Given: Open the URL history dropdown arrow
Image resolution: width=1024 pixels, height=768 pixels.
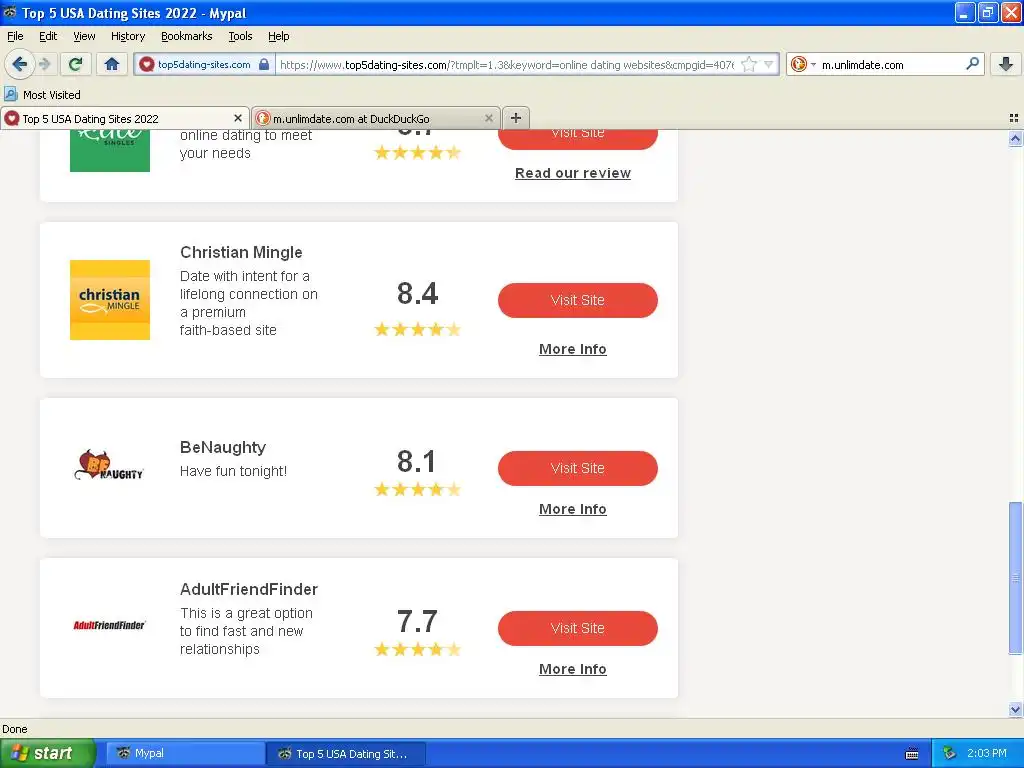Looking at the screenshot, I should pyautogui.click(x=769, y=64).
